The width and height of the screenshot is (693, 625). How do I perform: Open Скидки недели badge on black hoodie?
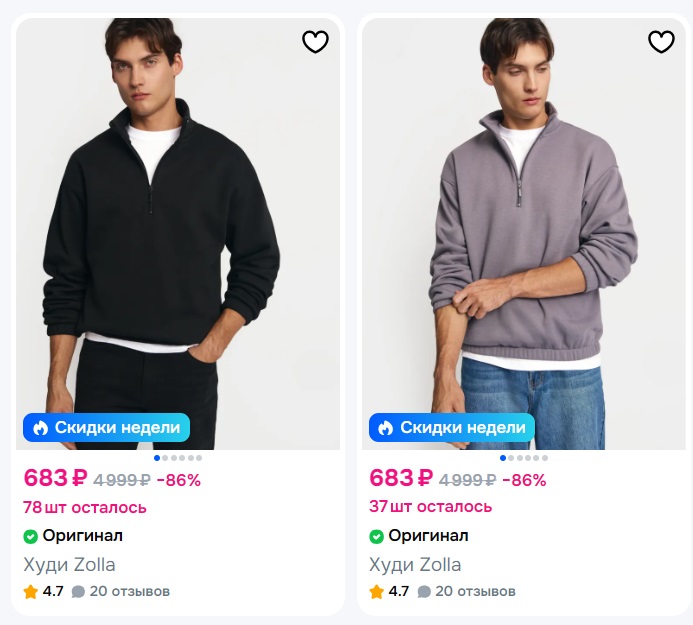coord(107,427)
